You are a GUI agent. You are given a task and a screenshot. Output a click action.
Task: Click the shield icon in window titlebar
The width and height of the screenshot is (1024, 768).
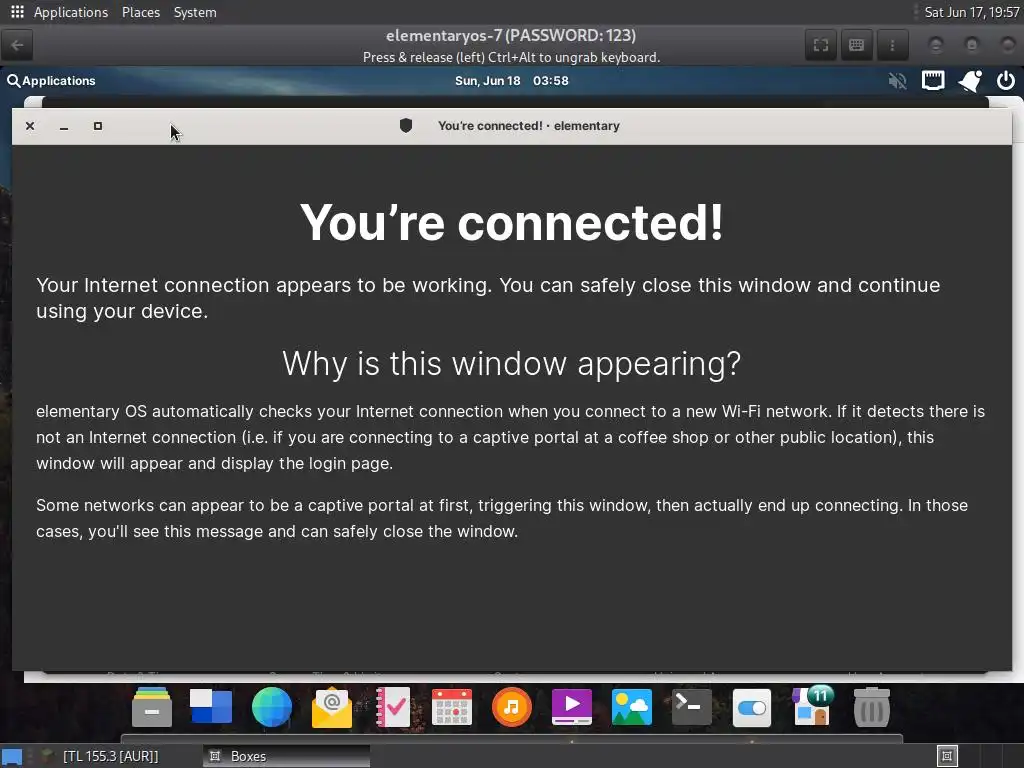[x=406, y=125]
